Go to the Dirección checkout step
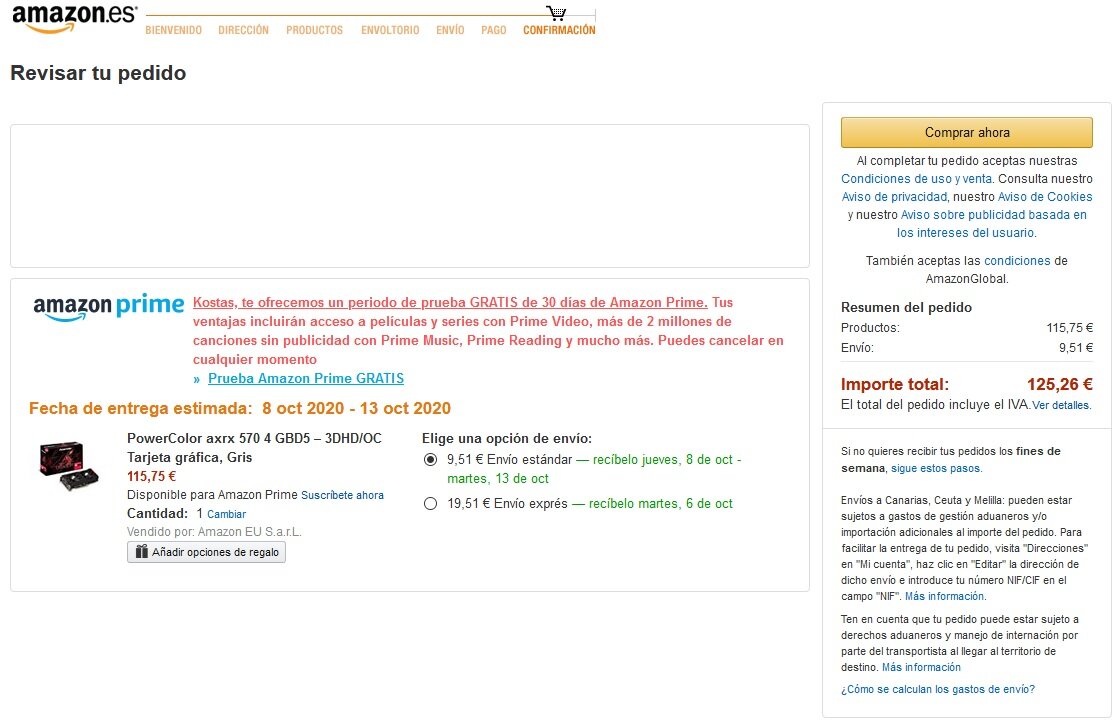This screenshot has height=721, width=1119. click(x=243, y=30)
